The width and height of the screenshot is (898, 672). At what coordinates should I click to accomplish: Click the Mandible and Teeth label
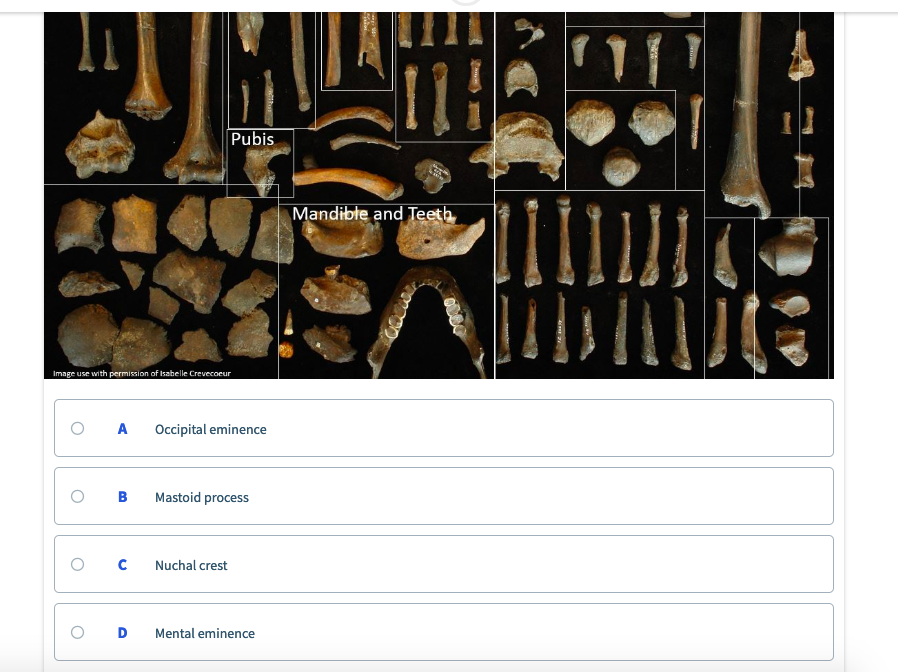coord(372,214)
